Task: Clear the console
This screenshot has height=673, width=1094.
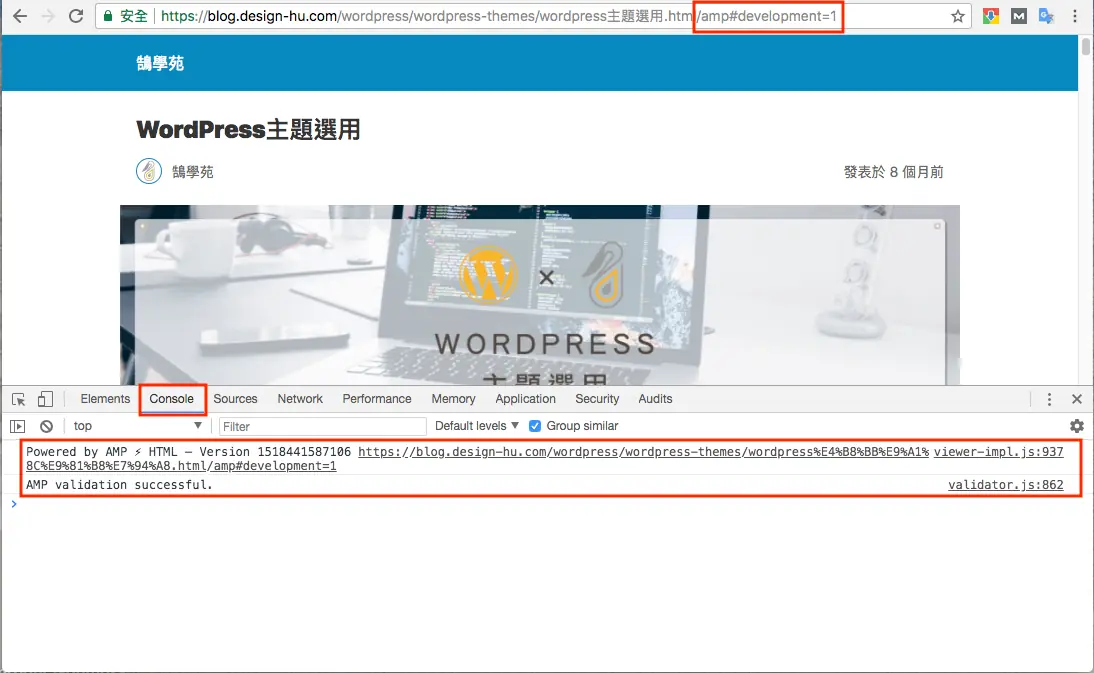Action: [x=46, y=426]
